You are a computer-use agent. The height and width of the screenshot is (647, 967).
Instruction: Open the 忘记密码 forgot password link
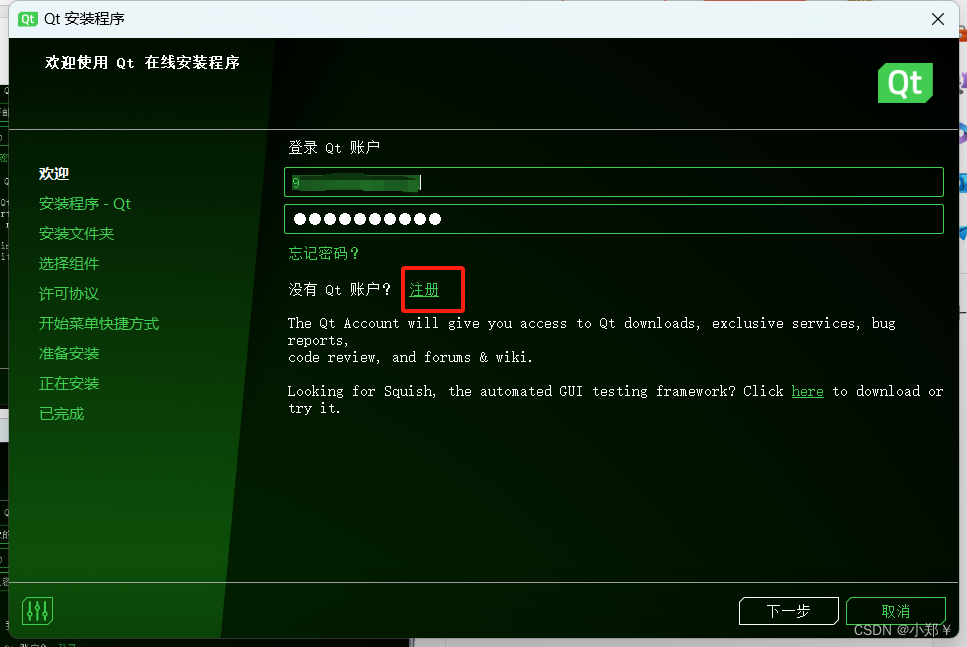click(323, 253)
